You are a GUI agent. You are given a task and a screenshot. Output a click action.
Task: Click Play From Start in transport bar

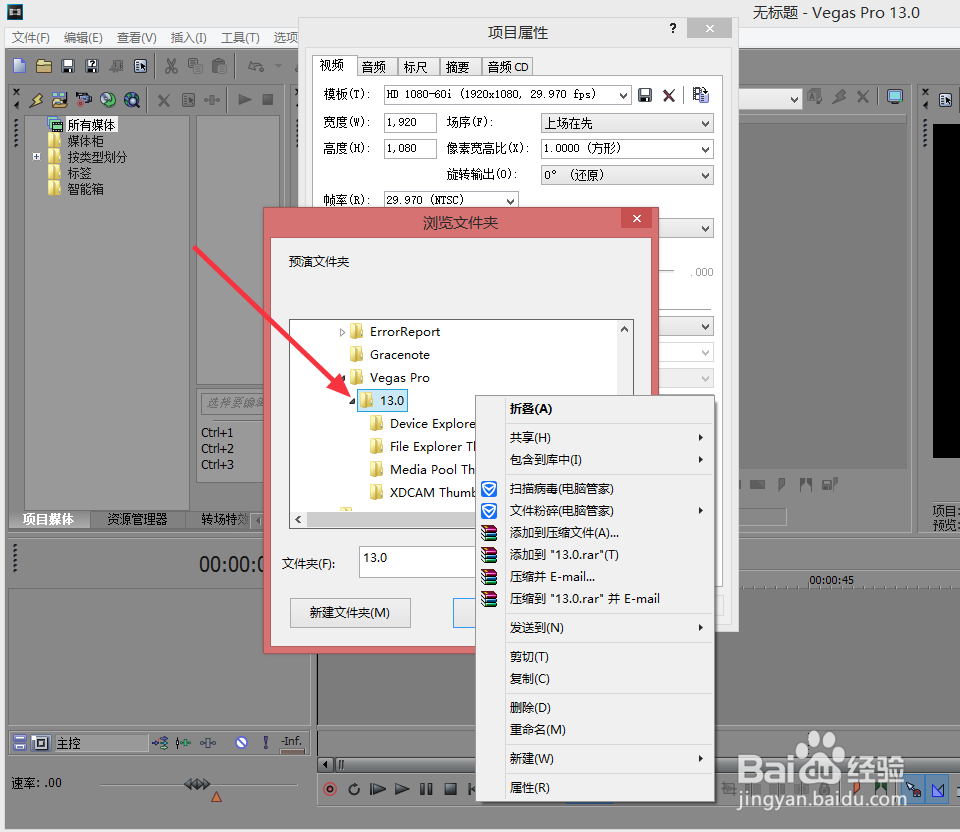pyautogui.click(x=378, y=789)
